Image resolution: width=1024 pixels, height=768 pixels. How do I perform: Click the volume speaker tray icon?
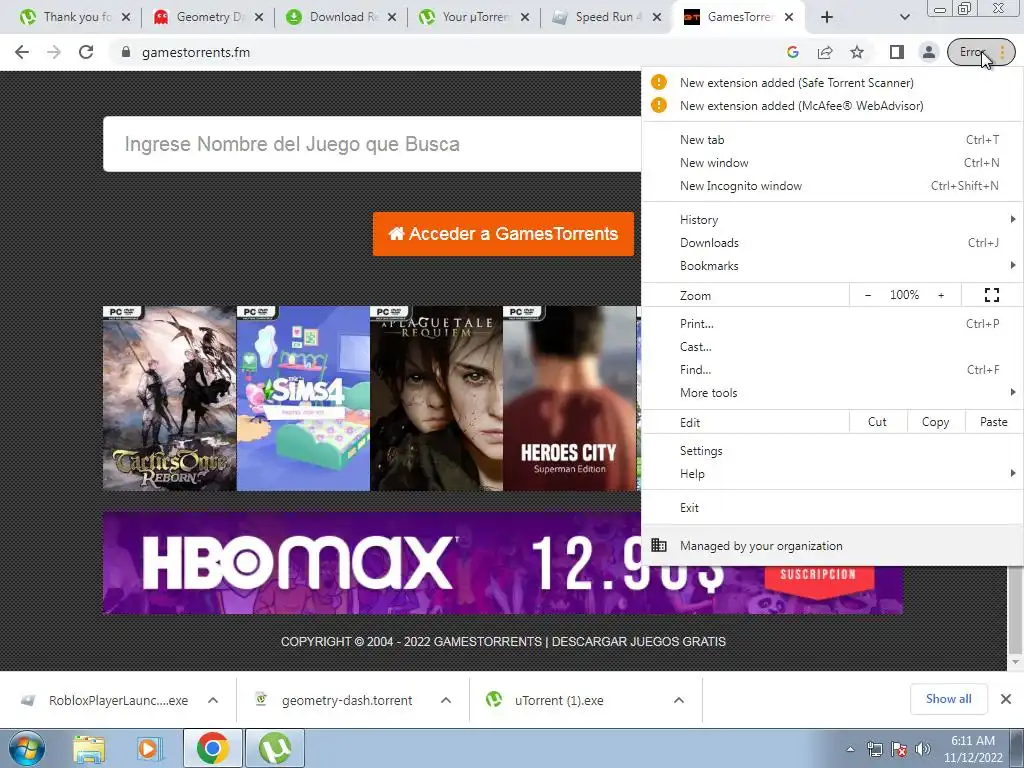pyautogui.click(x=922, y=749)
